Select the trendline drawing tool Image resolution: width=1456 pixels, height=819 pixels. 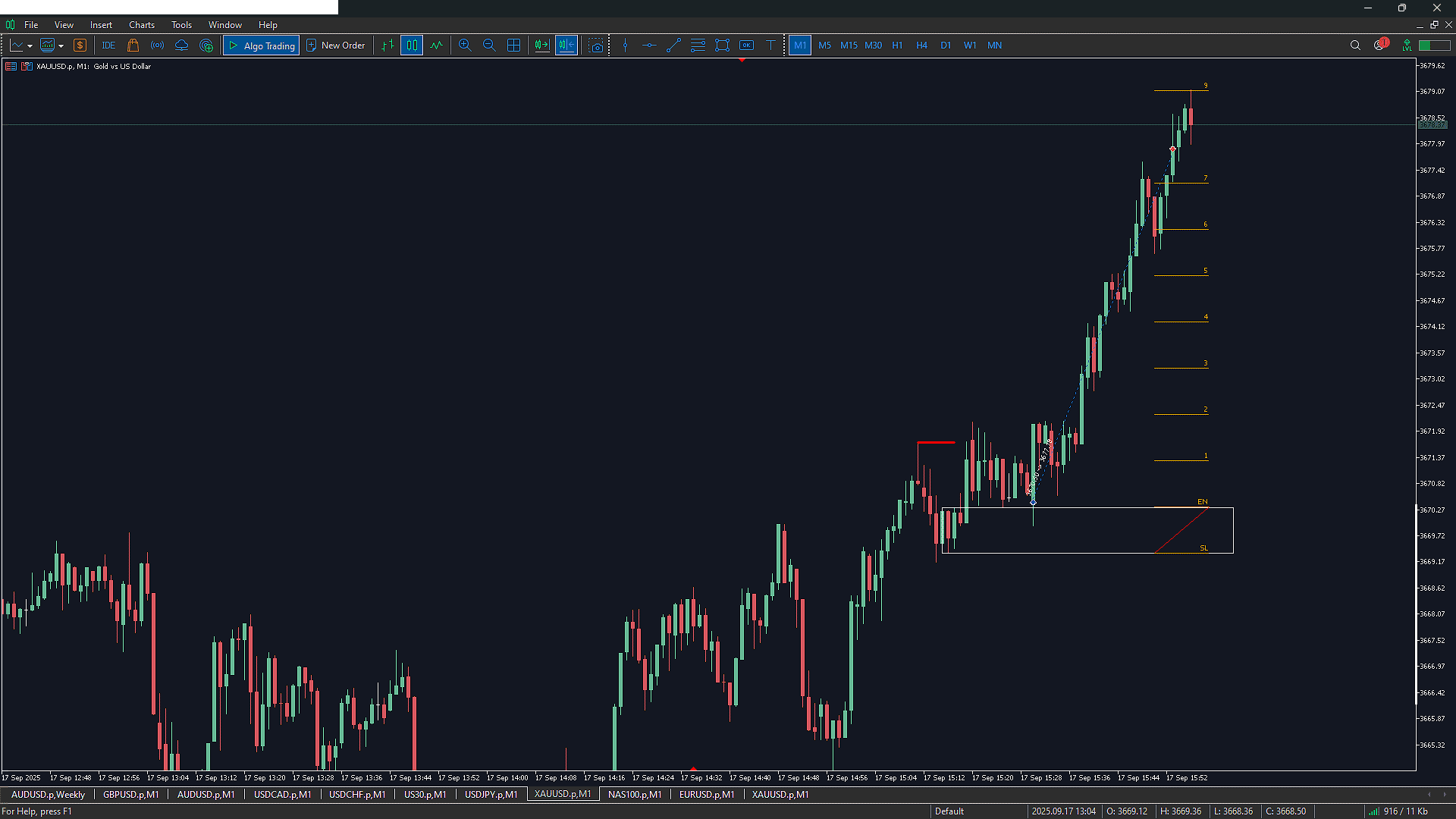click(673, 45)
